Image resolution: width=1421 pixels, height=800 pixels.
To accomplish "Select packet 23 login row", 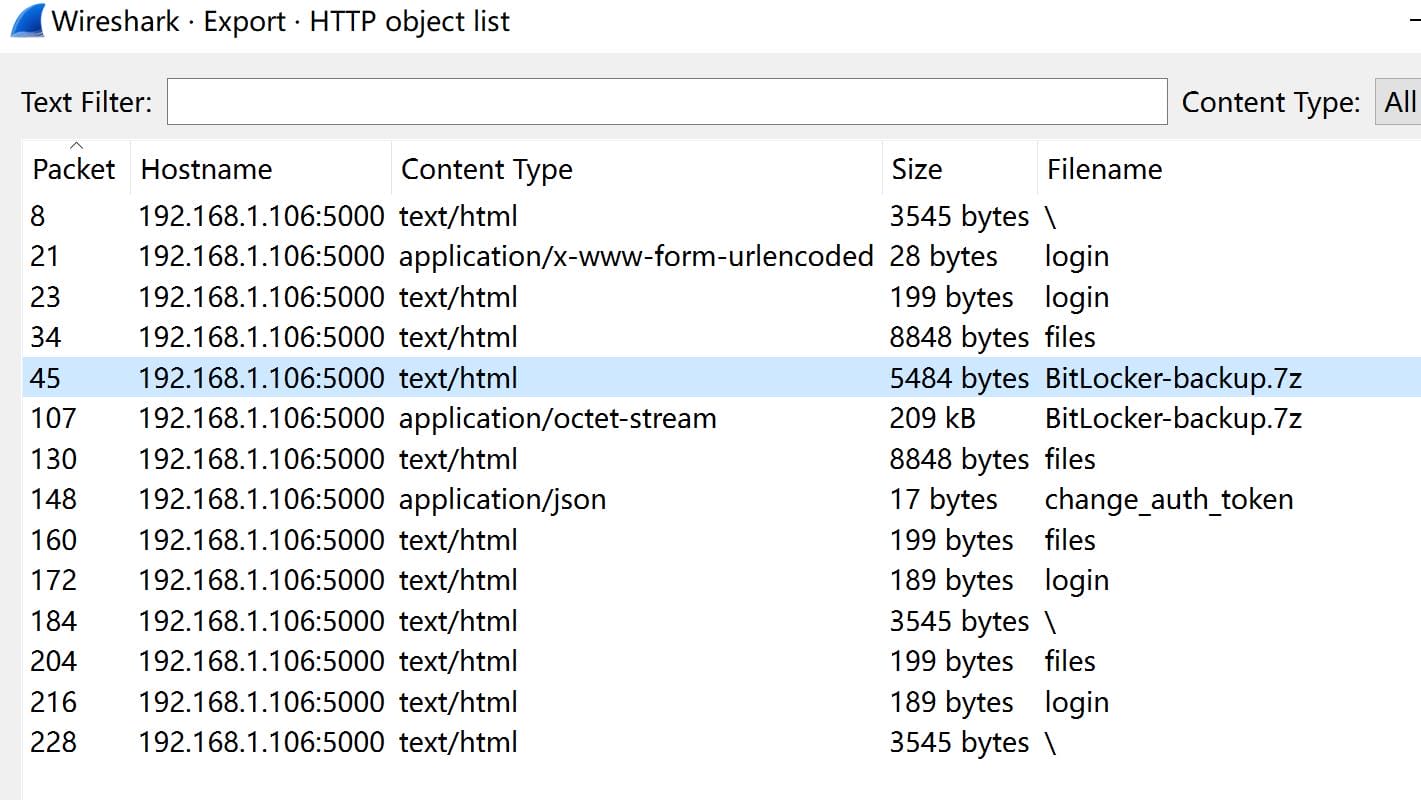I will [x=721, y=297].
